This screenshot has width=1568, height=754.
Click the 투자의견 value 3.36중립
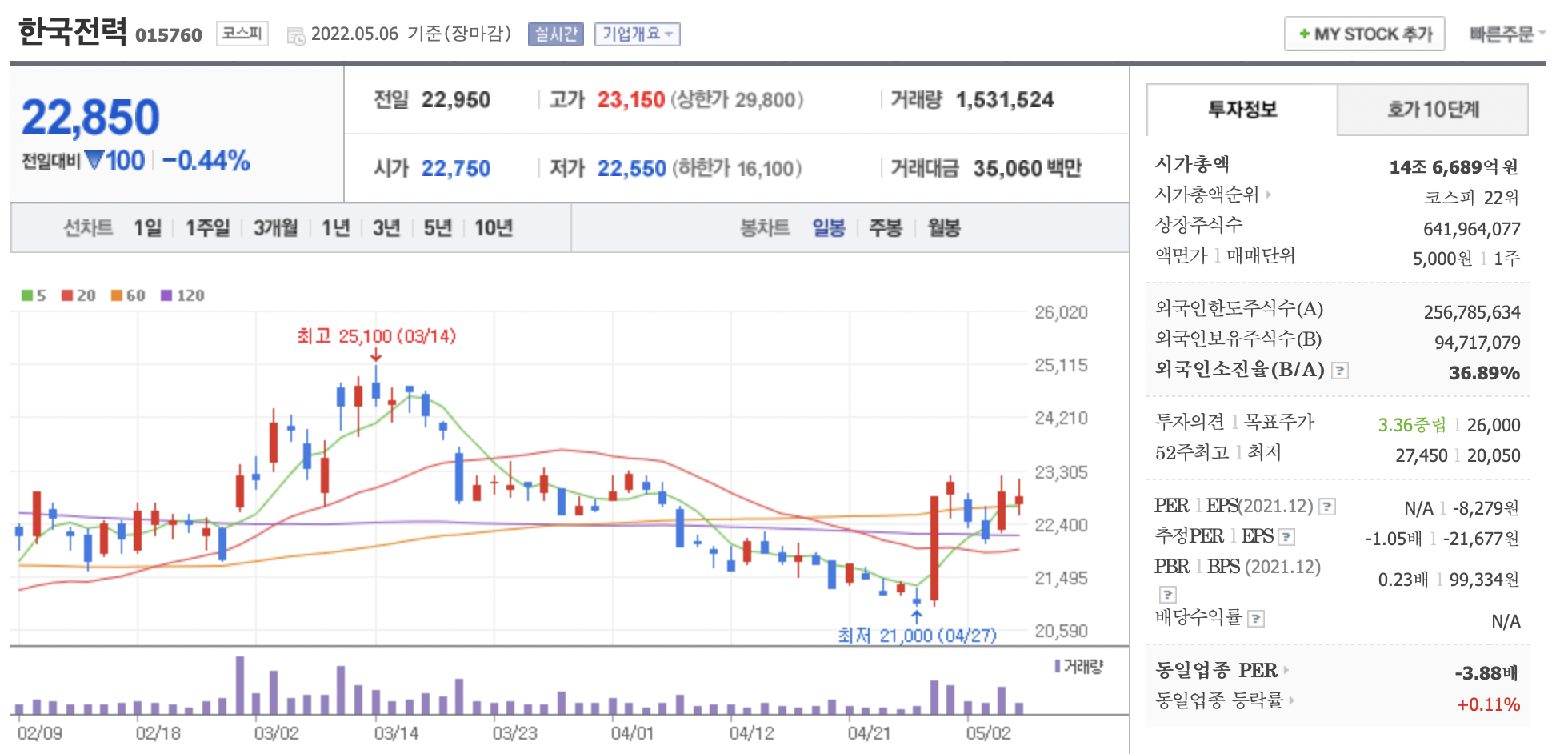(x=1412, y=425)
